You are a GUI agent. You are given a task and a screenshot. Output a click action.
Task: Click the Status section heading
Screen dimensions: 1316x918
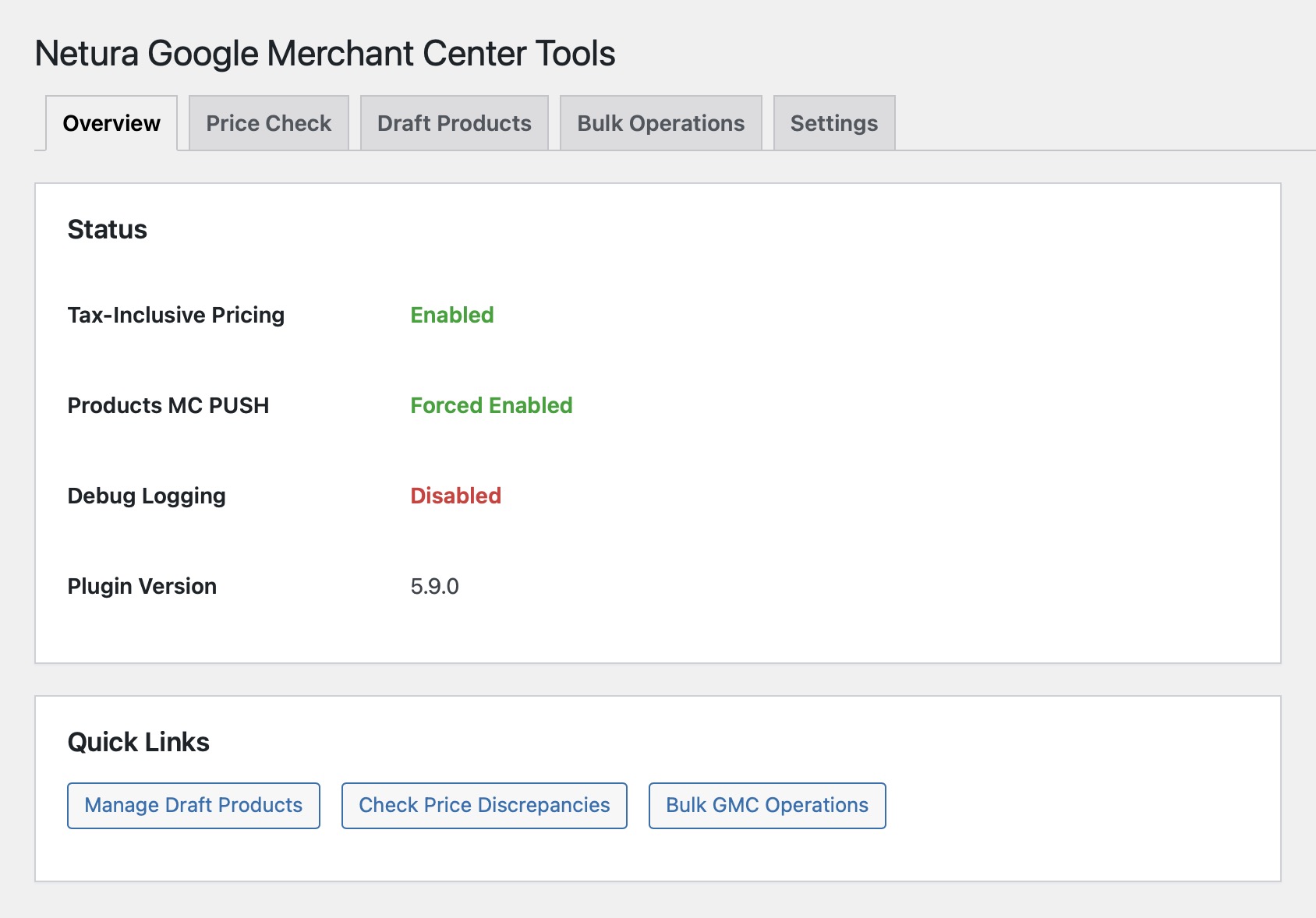click(107, 229)
